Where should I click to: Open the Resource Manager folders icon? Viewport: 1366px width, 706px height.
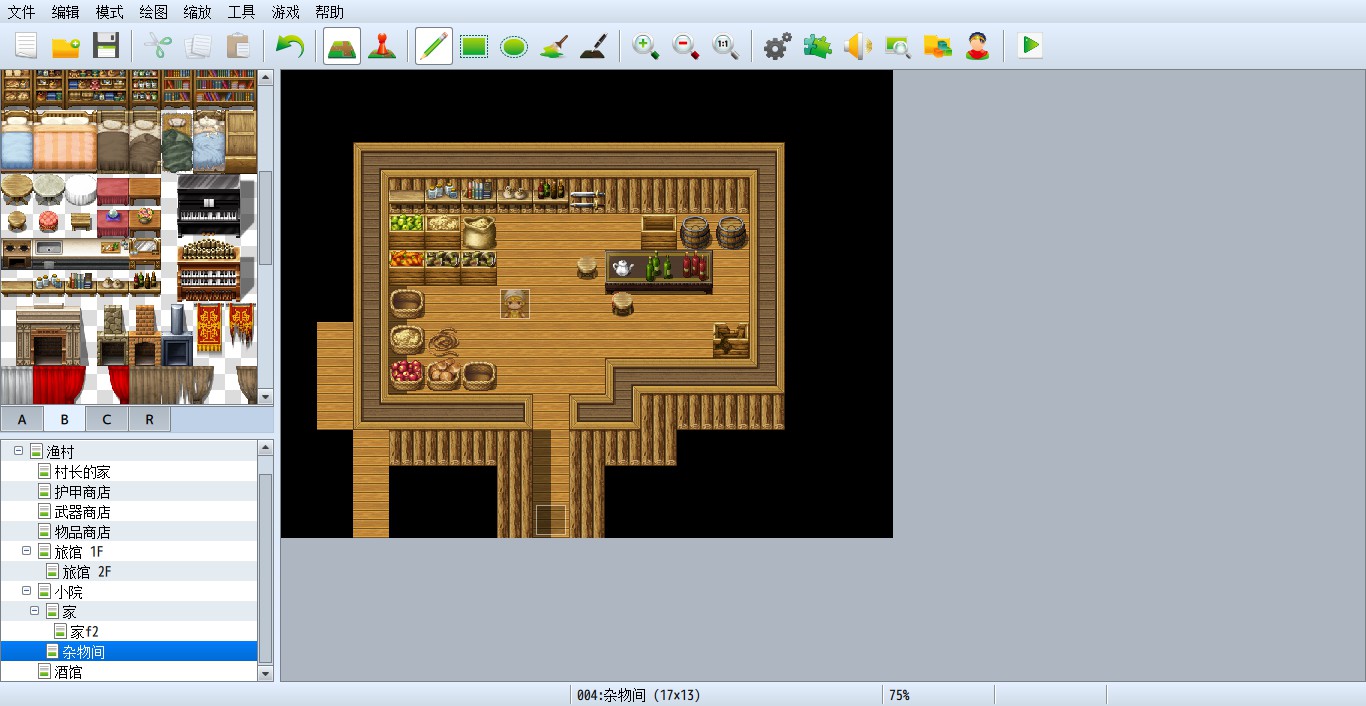[x=938, y=46]
